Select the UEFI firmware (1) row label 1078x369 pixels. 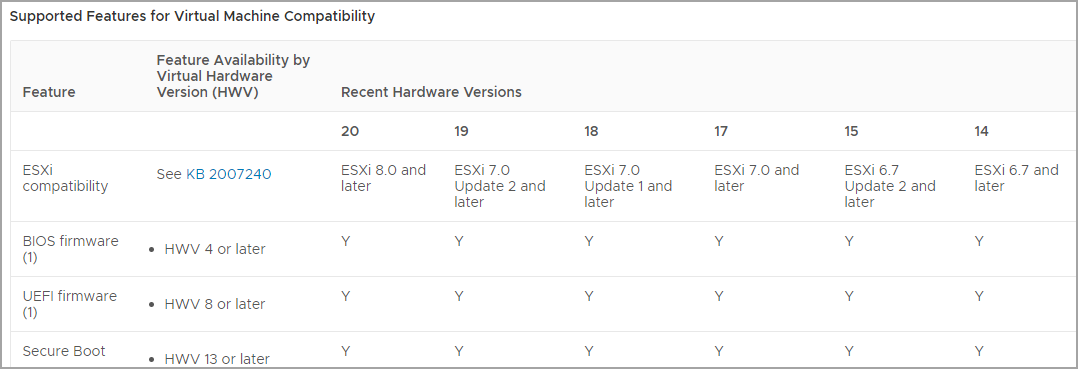(x=69, y=304)
